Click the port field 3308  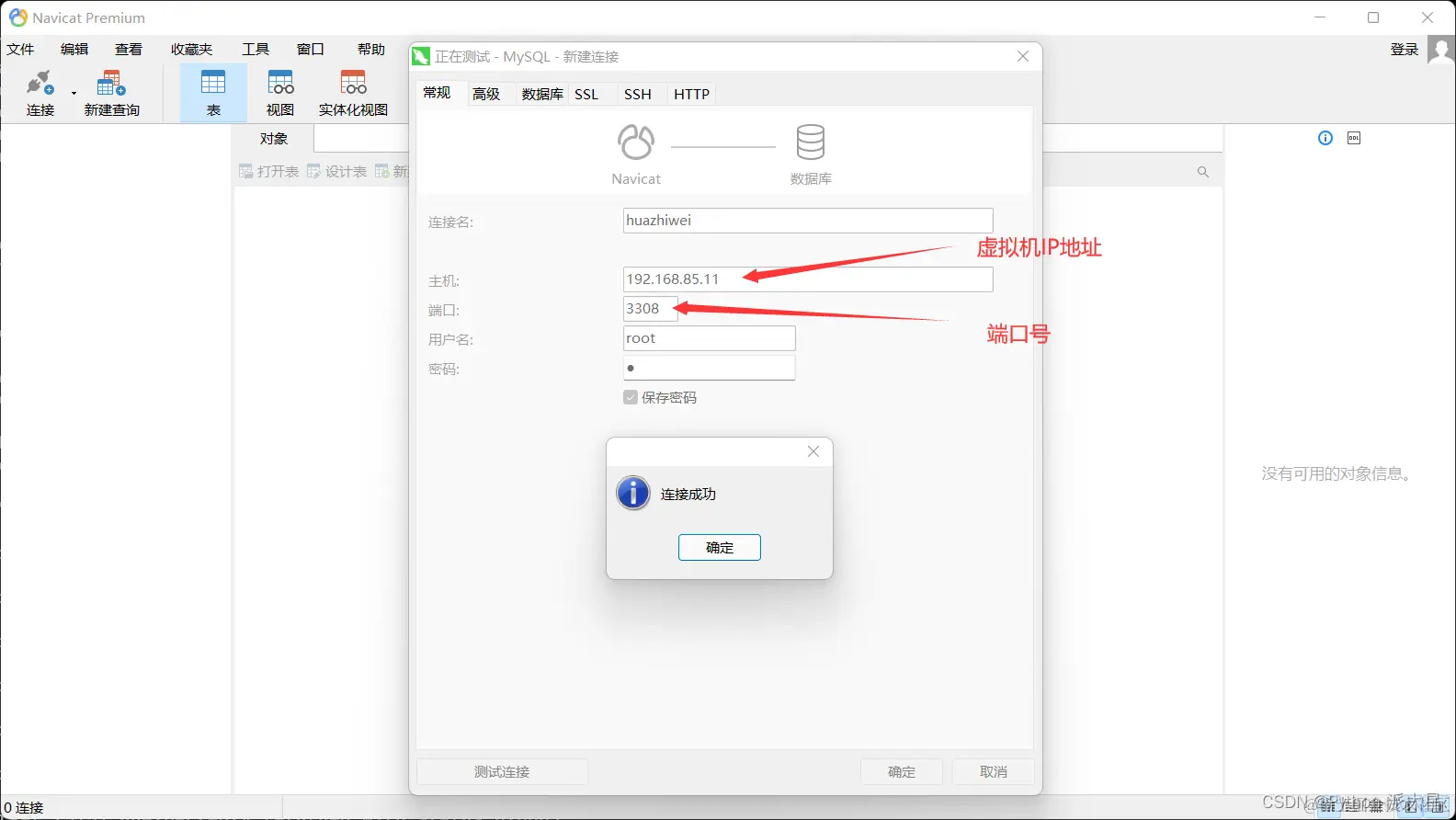[x=650, y=309]
